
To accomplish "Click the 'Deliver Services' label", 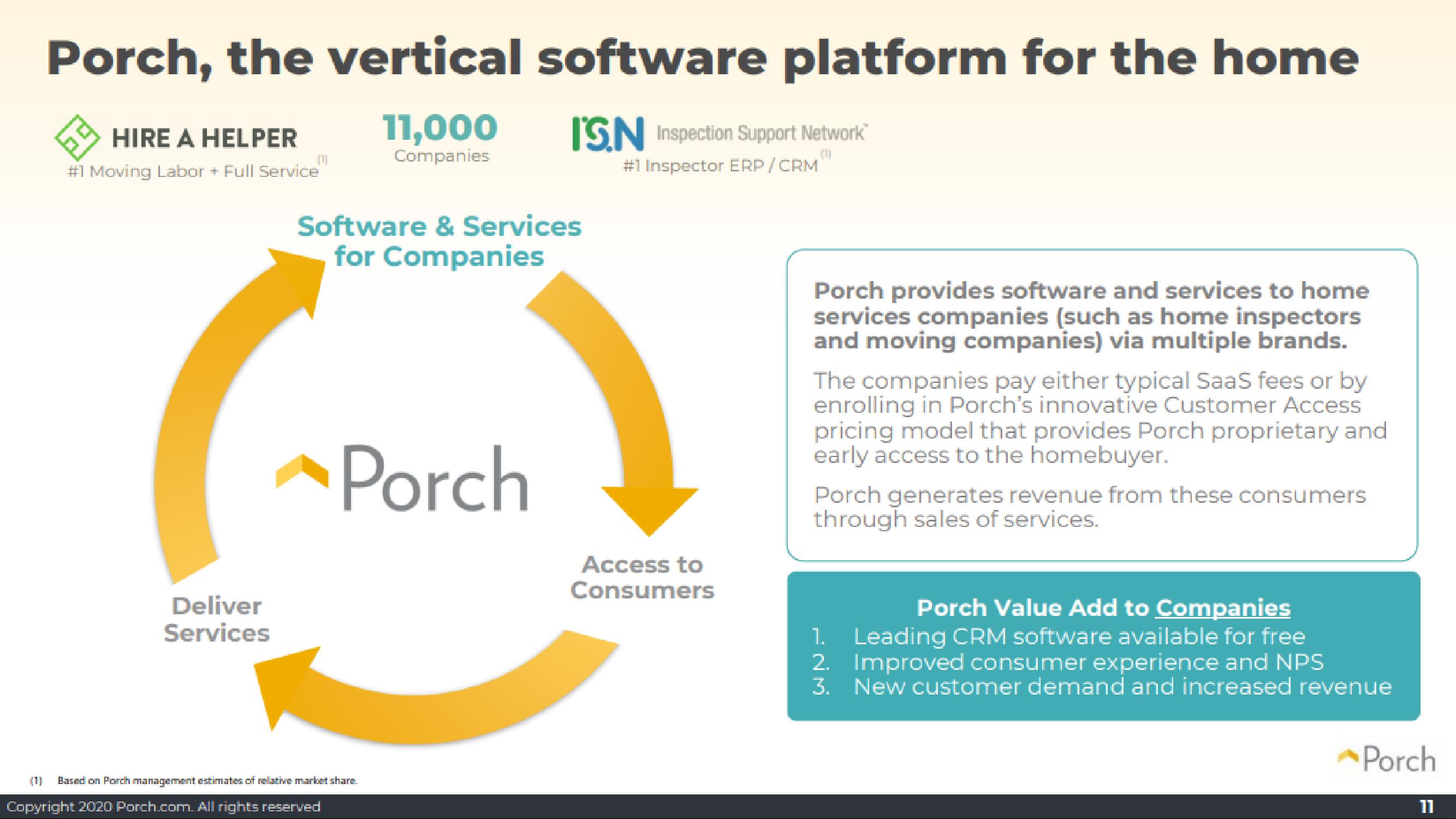I will point(217,620).
